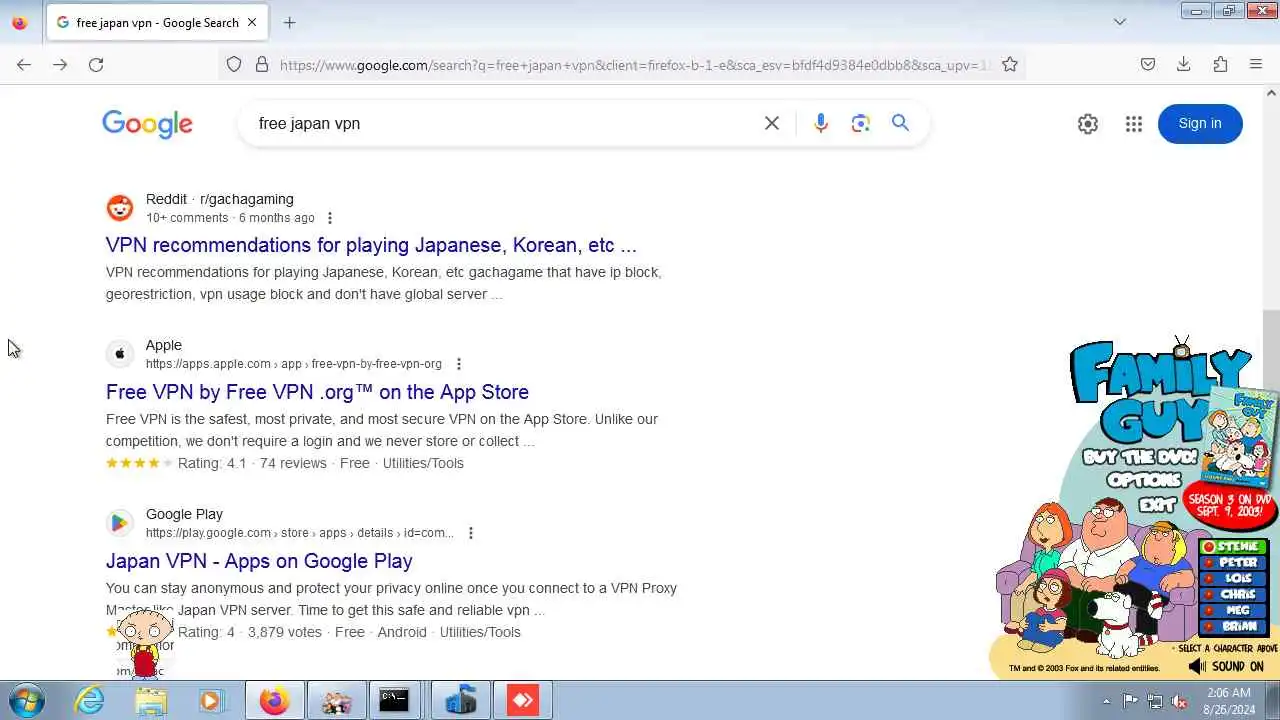Open the AnyDesk red taskbar icon

click(523, 701)
